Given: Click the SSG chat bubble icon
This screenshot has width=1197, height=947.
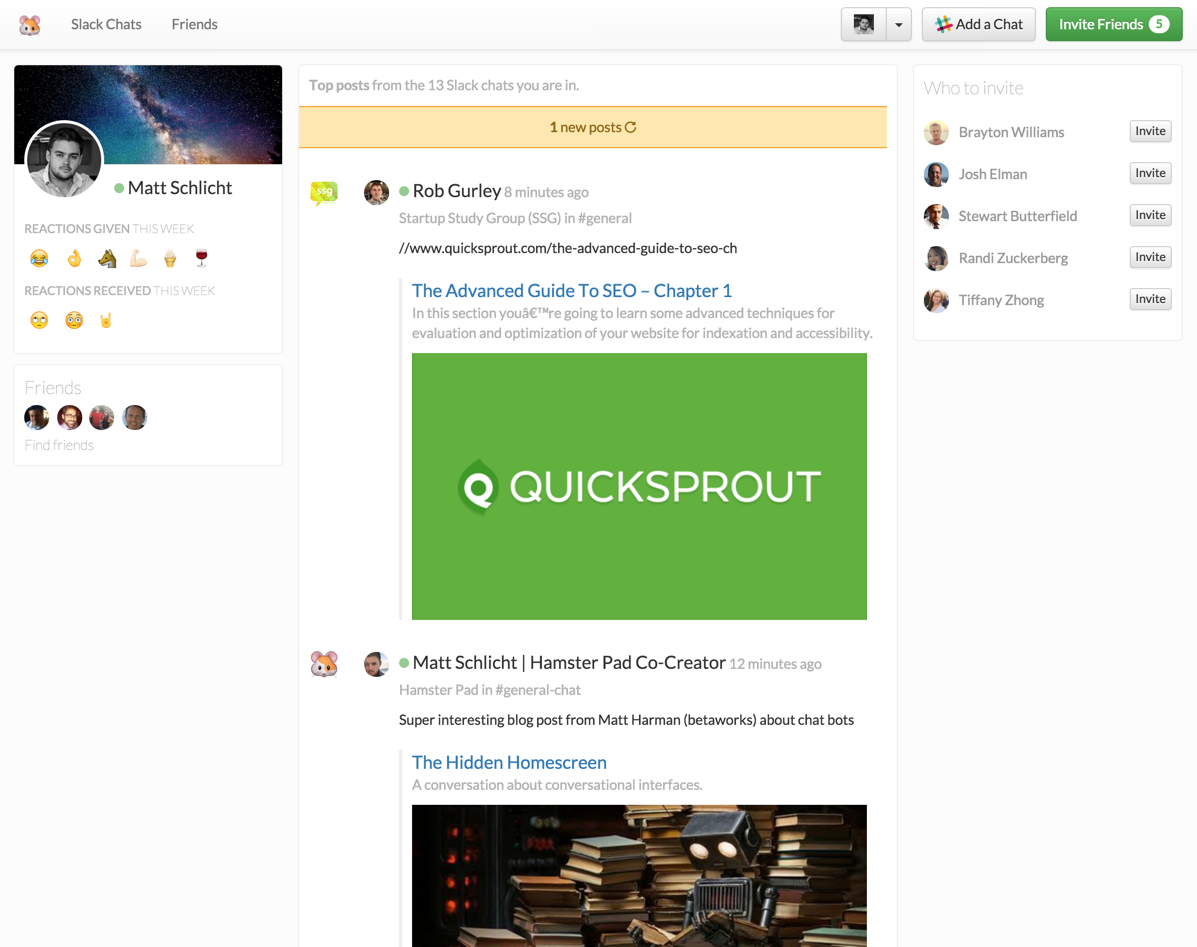Looking at the screenshot, I should [324, 193].
